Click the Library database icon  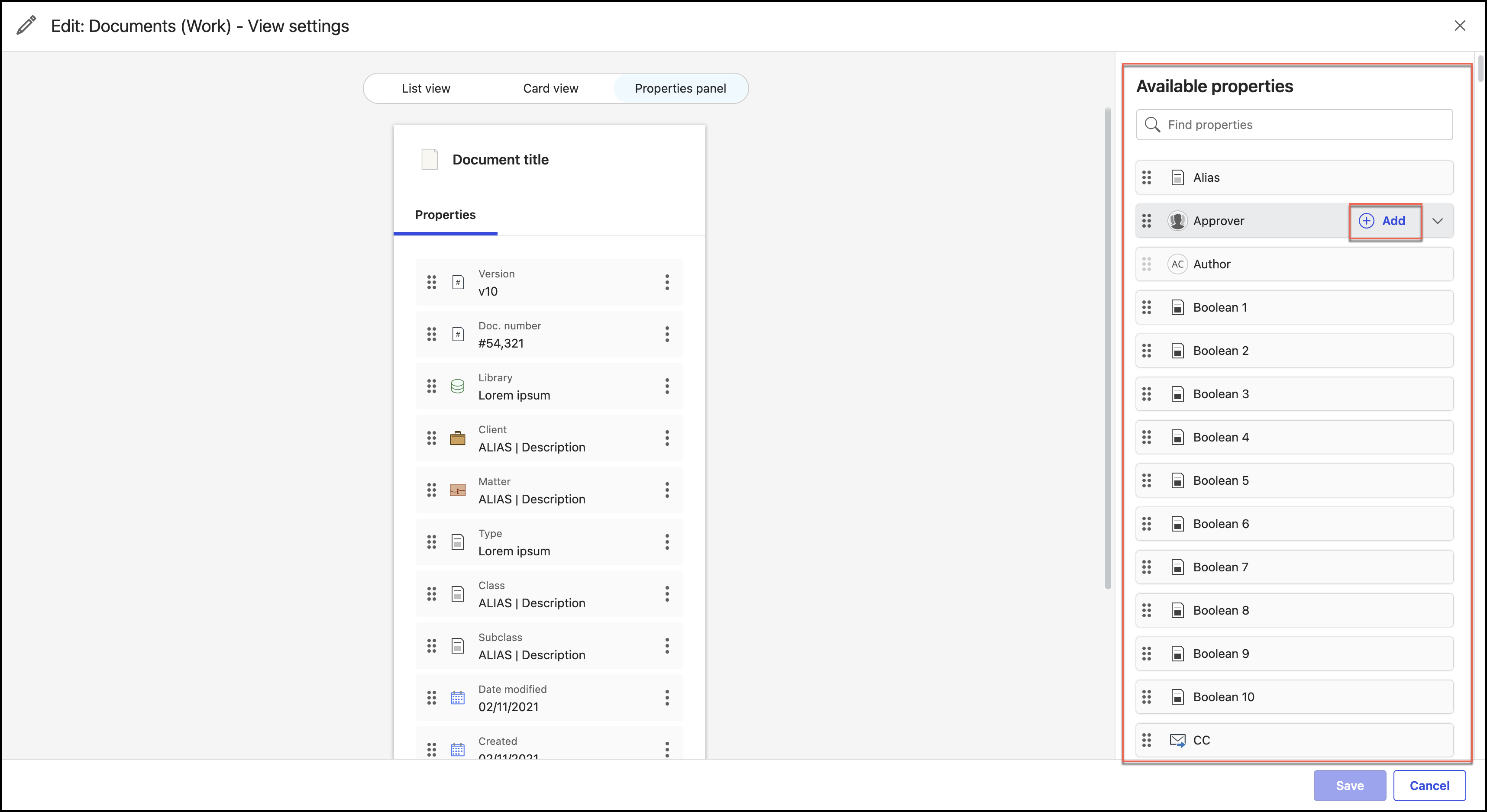pos(457,386)
